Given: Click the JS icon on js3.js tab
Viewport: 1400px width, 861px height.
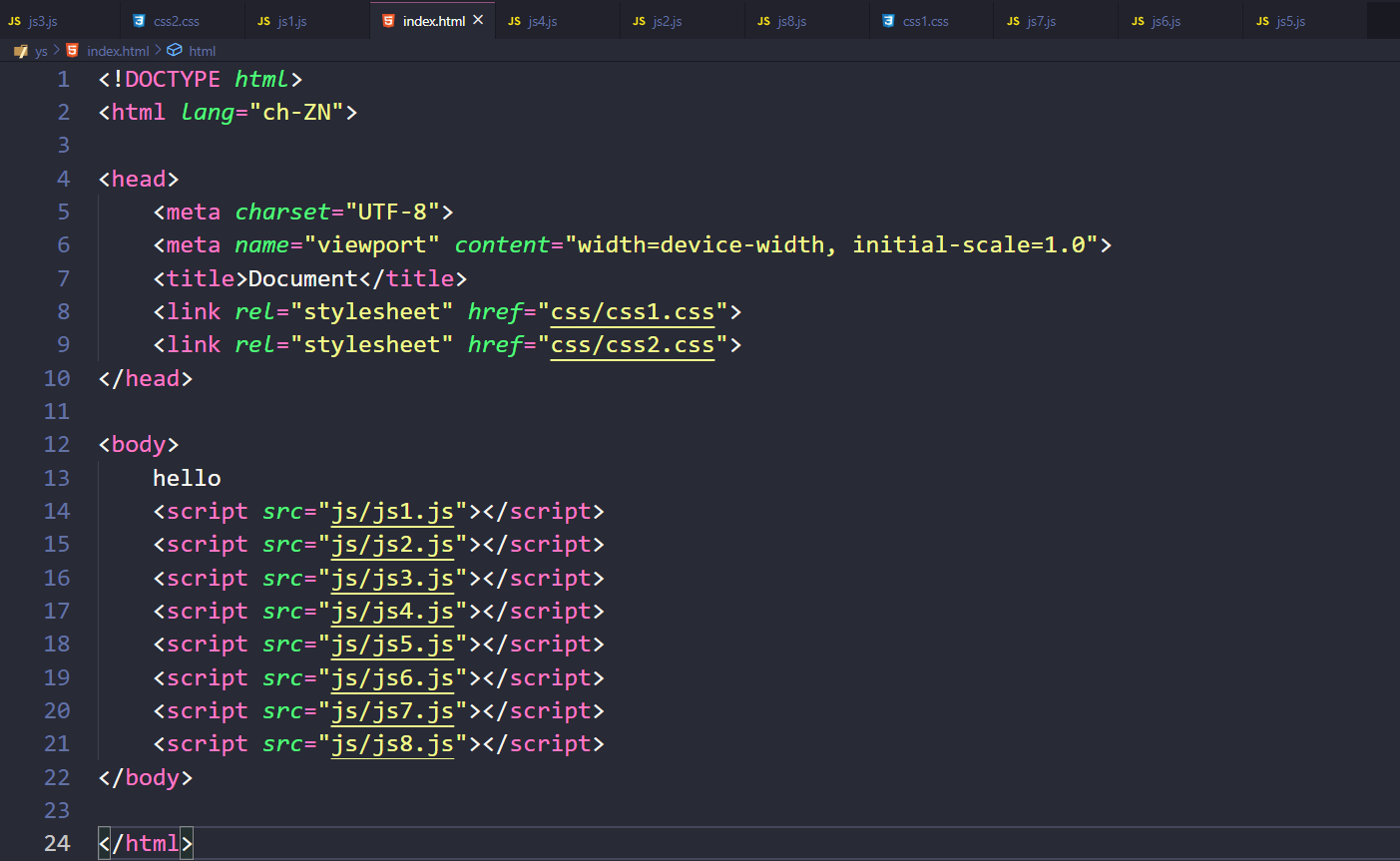Looking at the screenshot, I should point(14,21).
